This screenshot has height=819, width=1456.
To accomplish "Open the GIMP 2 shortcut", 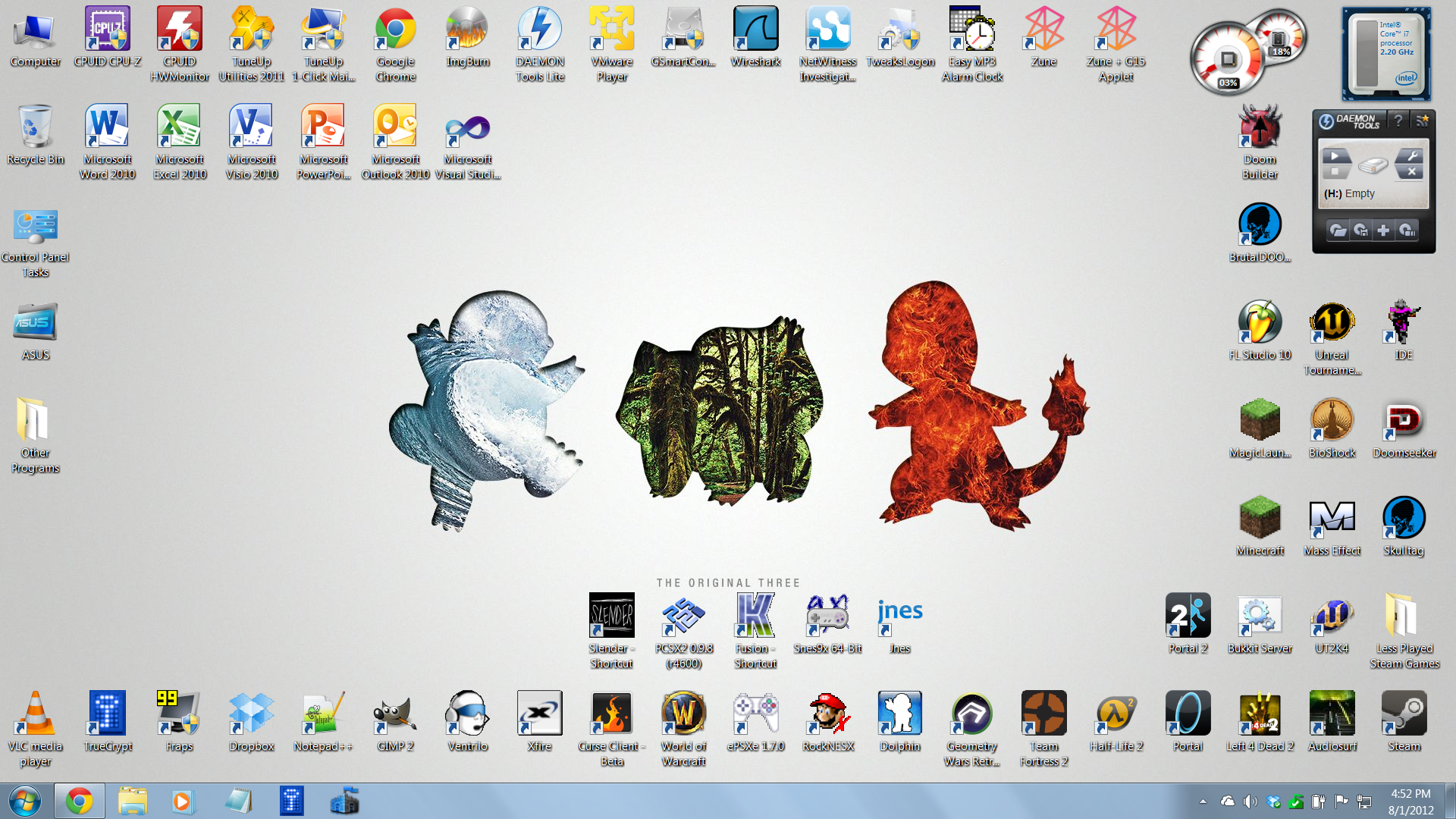I will point(395,714).
